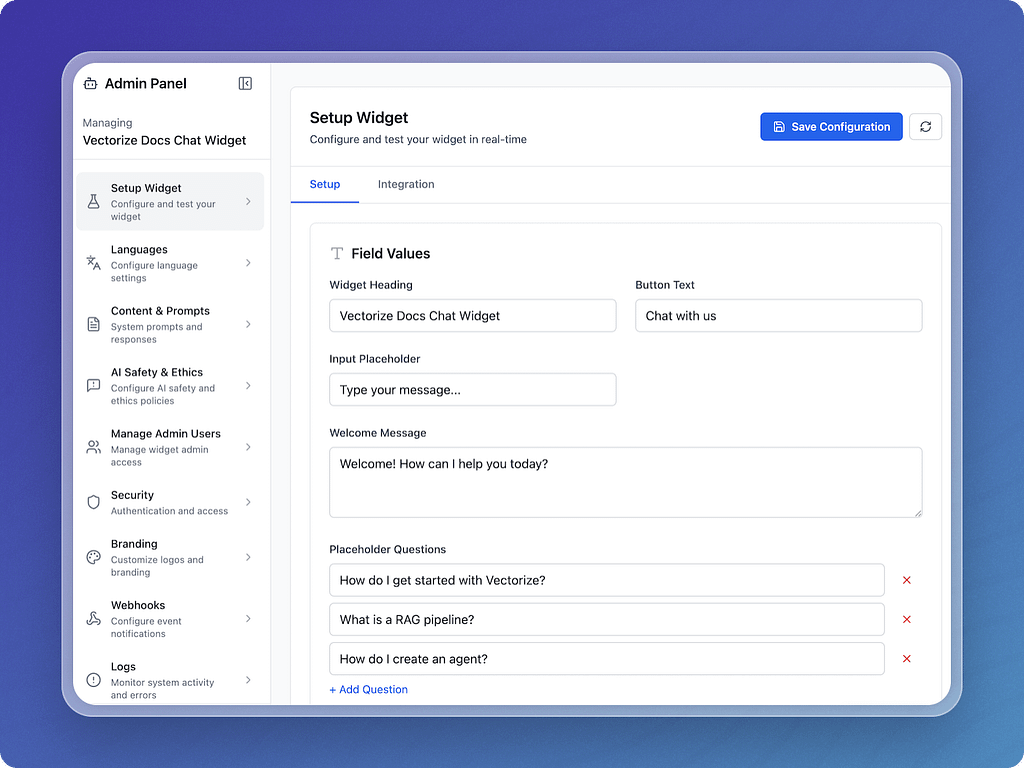The image size is (1024, 768).
Task: Click the Widget Heading input field
Action: point(473,316)
